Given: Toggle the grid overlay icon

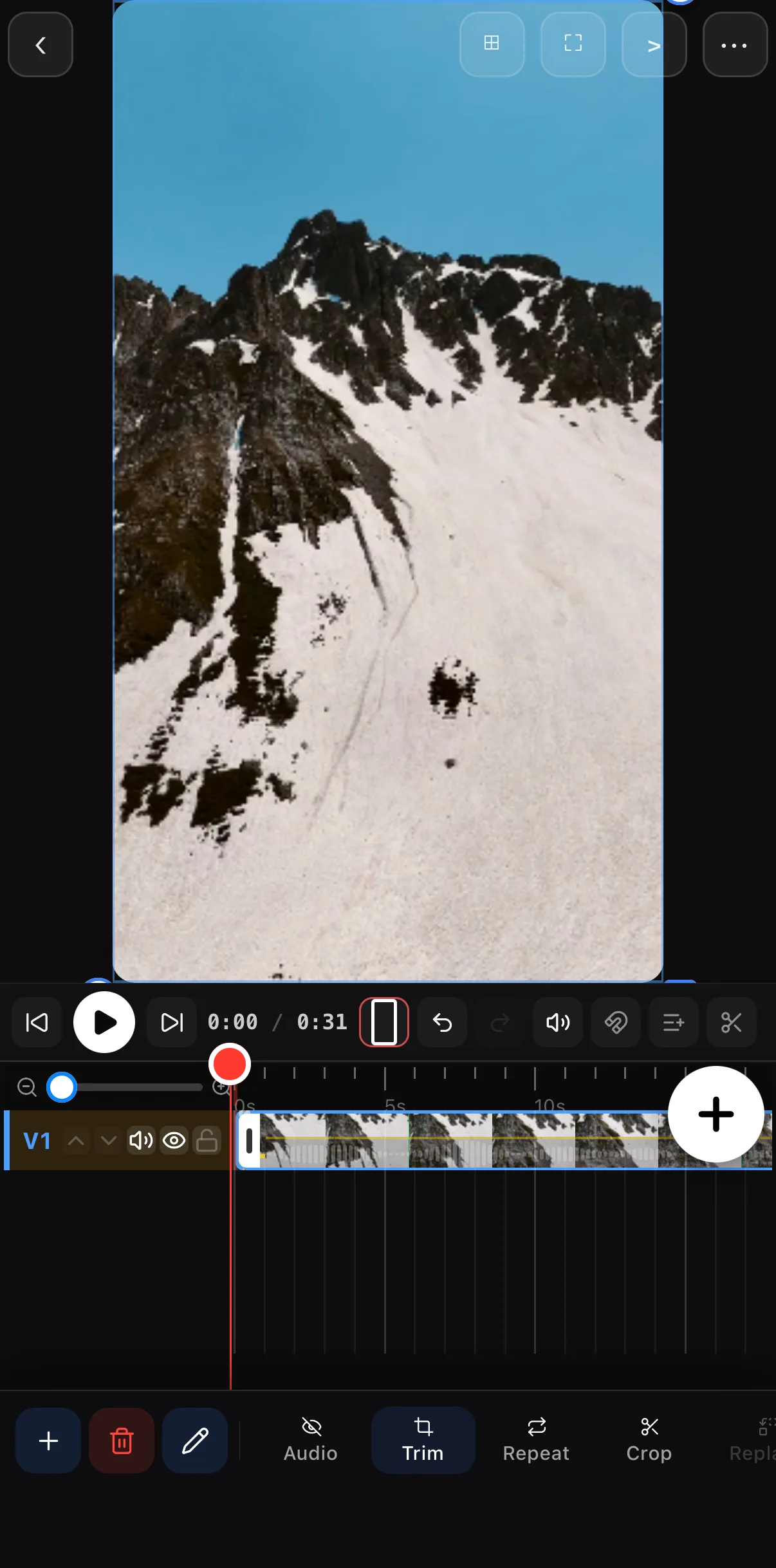Looking at the screenshot, I should (492, 44).
